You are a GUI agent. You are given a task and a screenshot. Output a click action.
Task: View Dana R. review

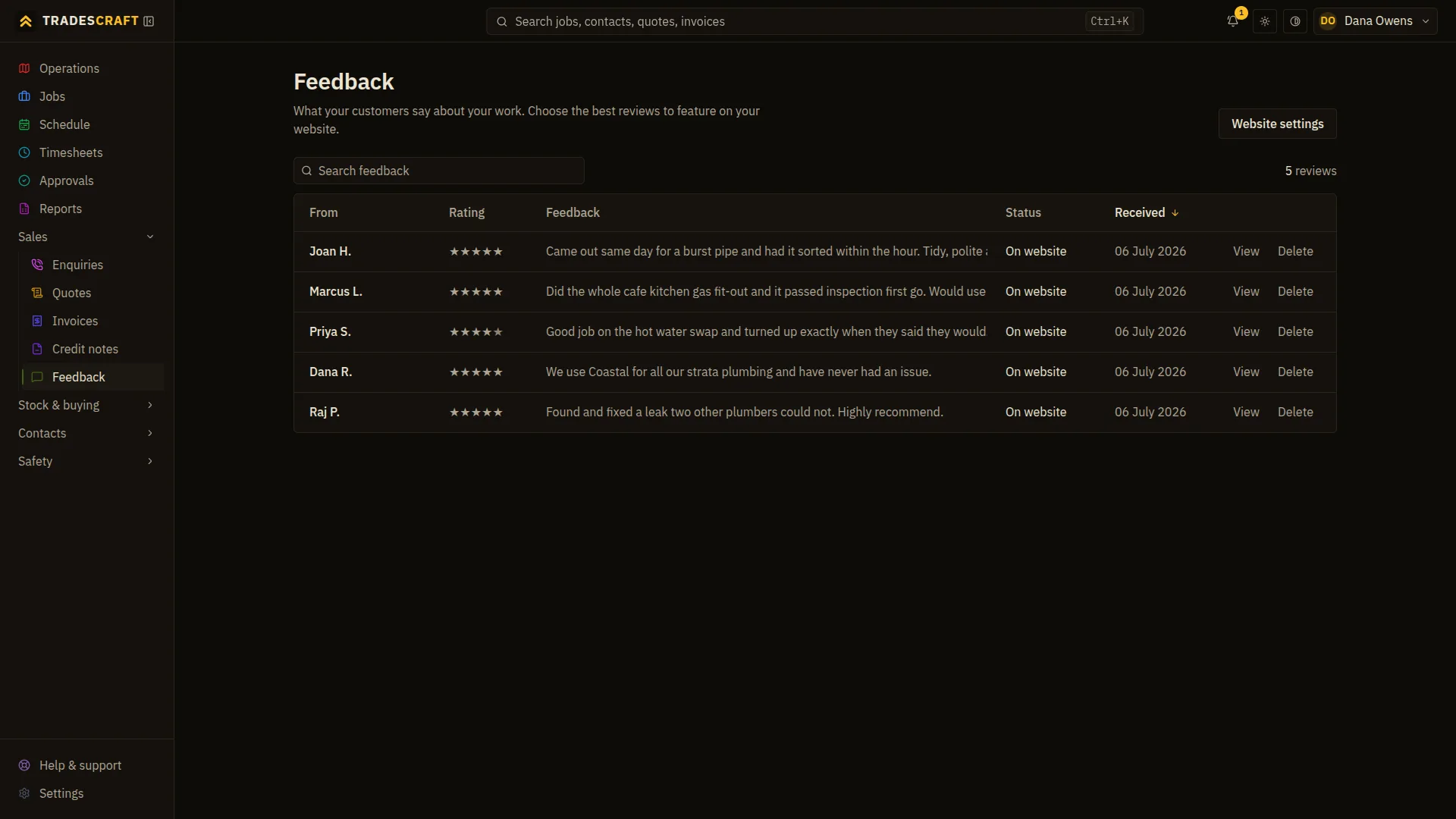(1246, 372)
